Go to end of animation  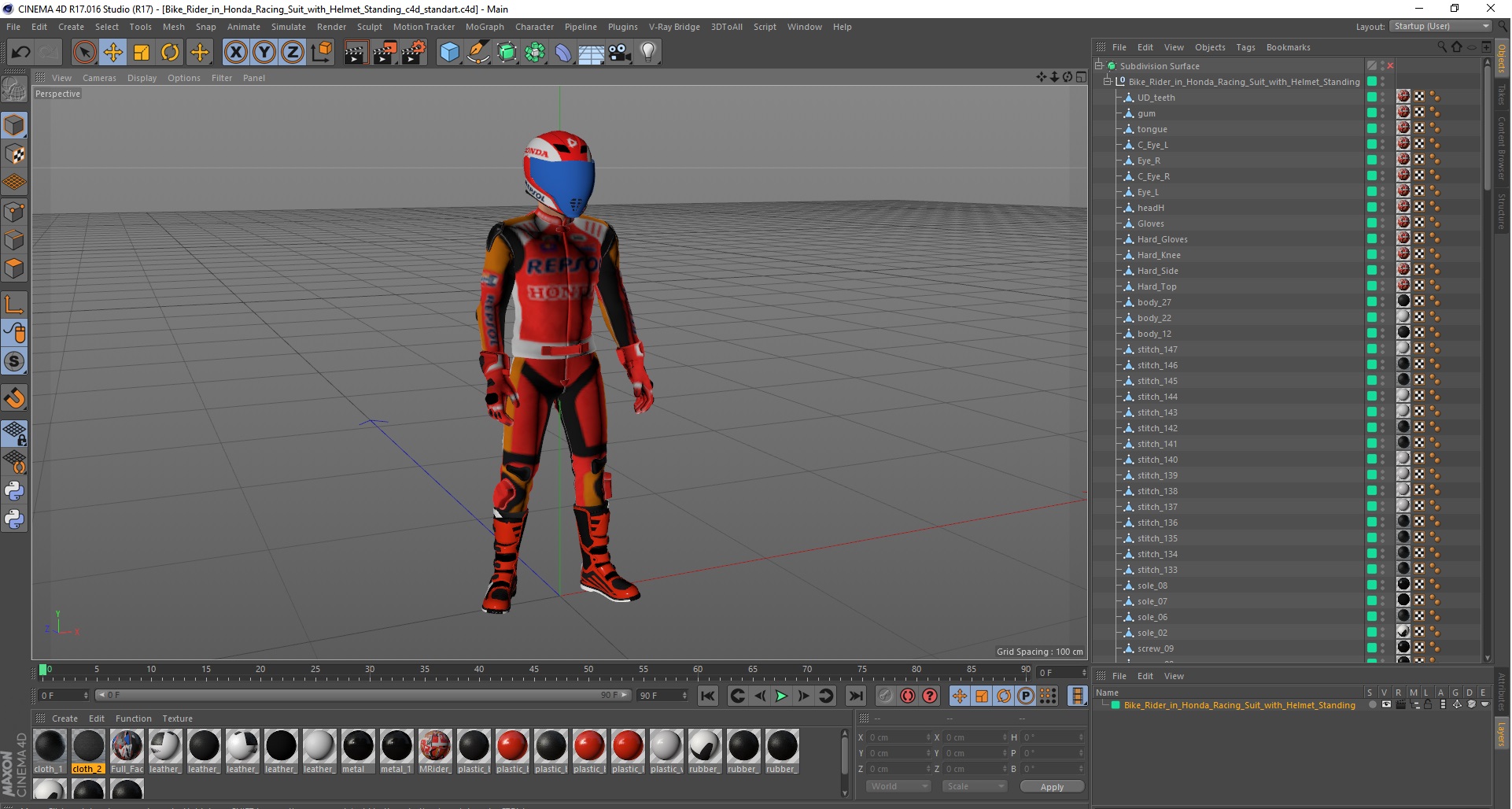[x=856, y=696]
